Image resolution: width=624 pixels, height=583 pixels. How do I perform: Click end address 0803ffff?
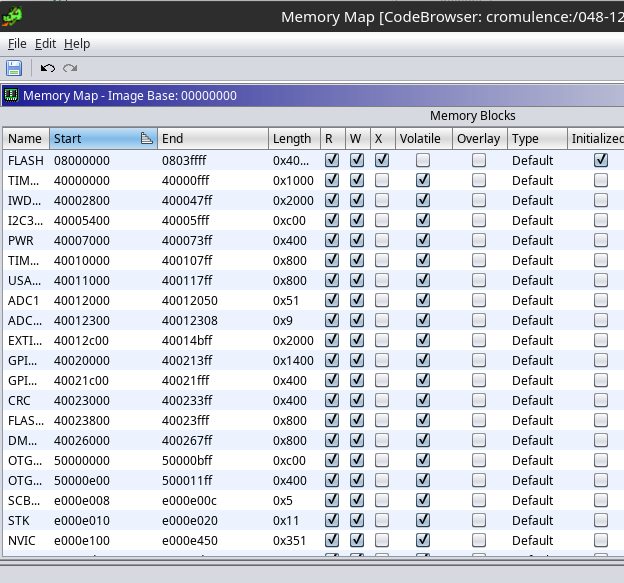click(184, 160)
